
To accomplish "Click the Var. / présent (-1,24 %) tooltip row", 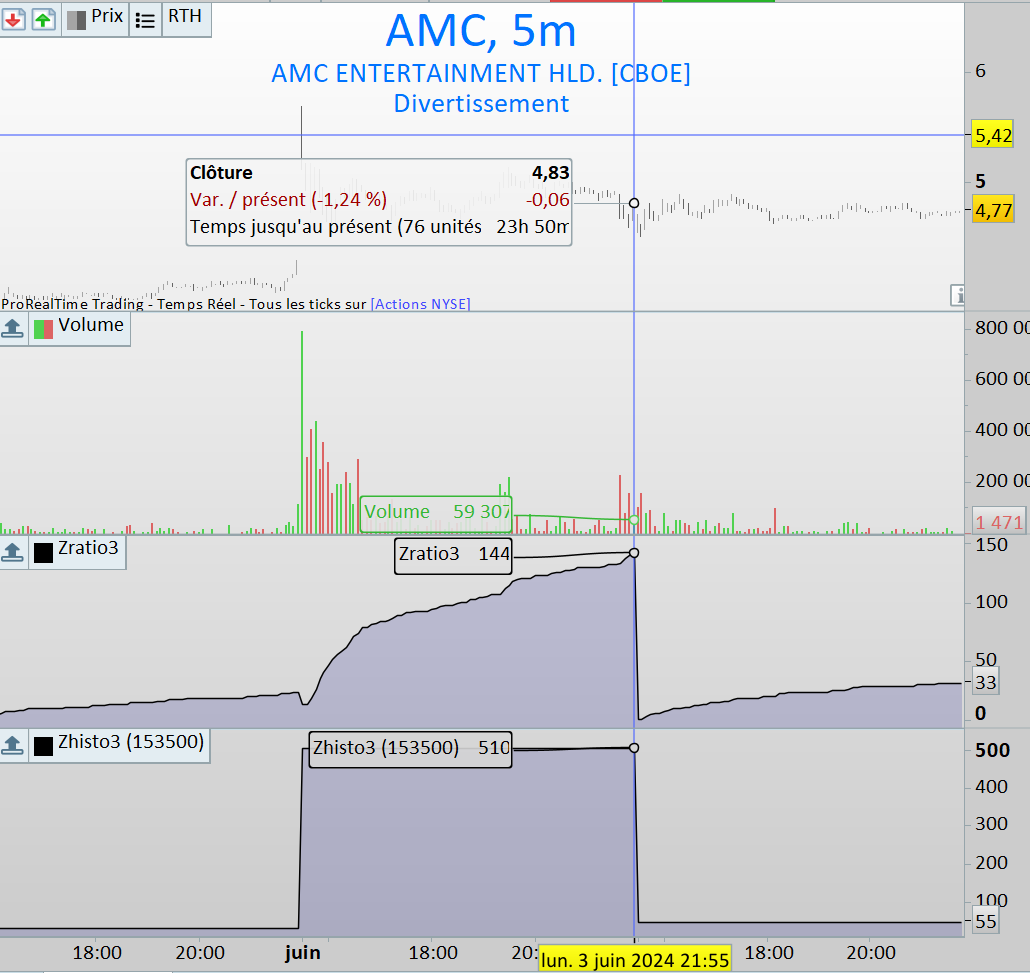I will point(379,200).
